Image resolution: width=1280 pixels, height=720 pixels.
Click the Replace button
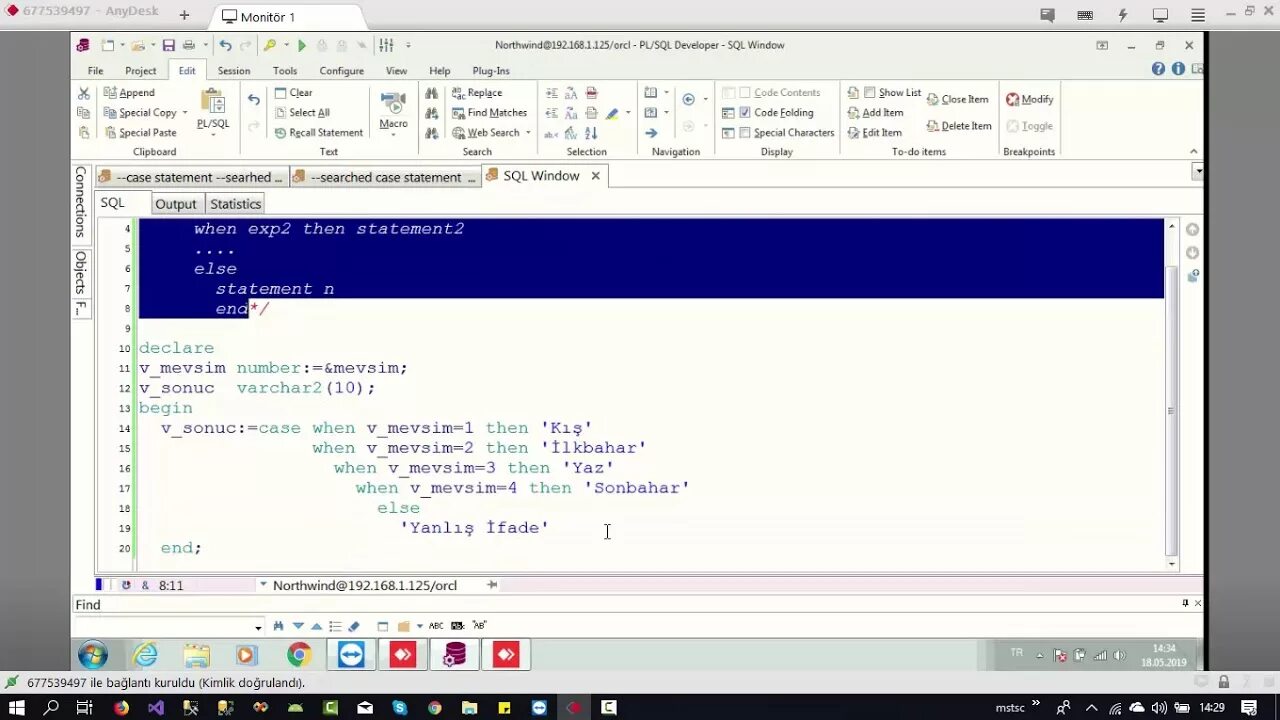point(477,93)
